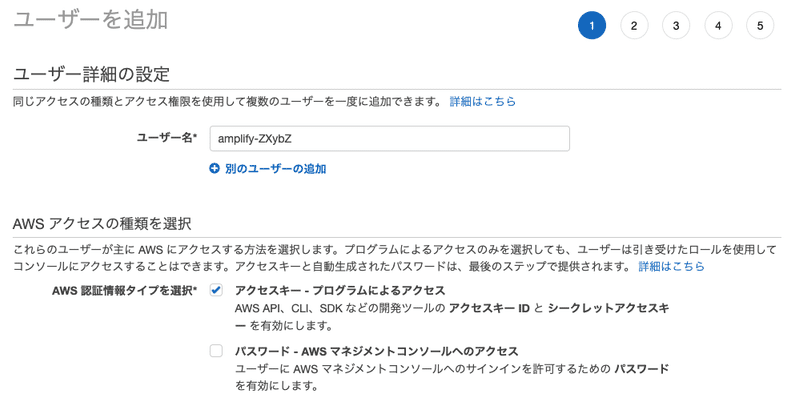Enable the アクセスキー programmatic access checkbox
Screen dimensions: 800x410
[x=216, y=290]
